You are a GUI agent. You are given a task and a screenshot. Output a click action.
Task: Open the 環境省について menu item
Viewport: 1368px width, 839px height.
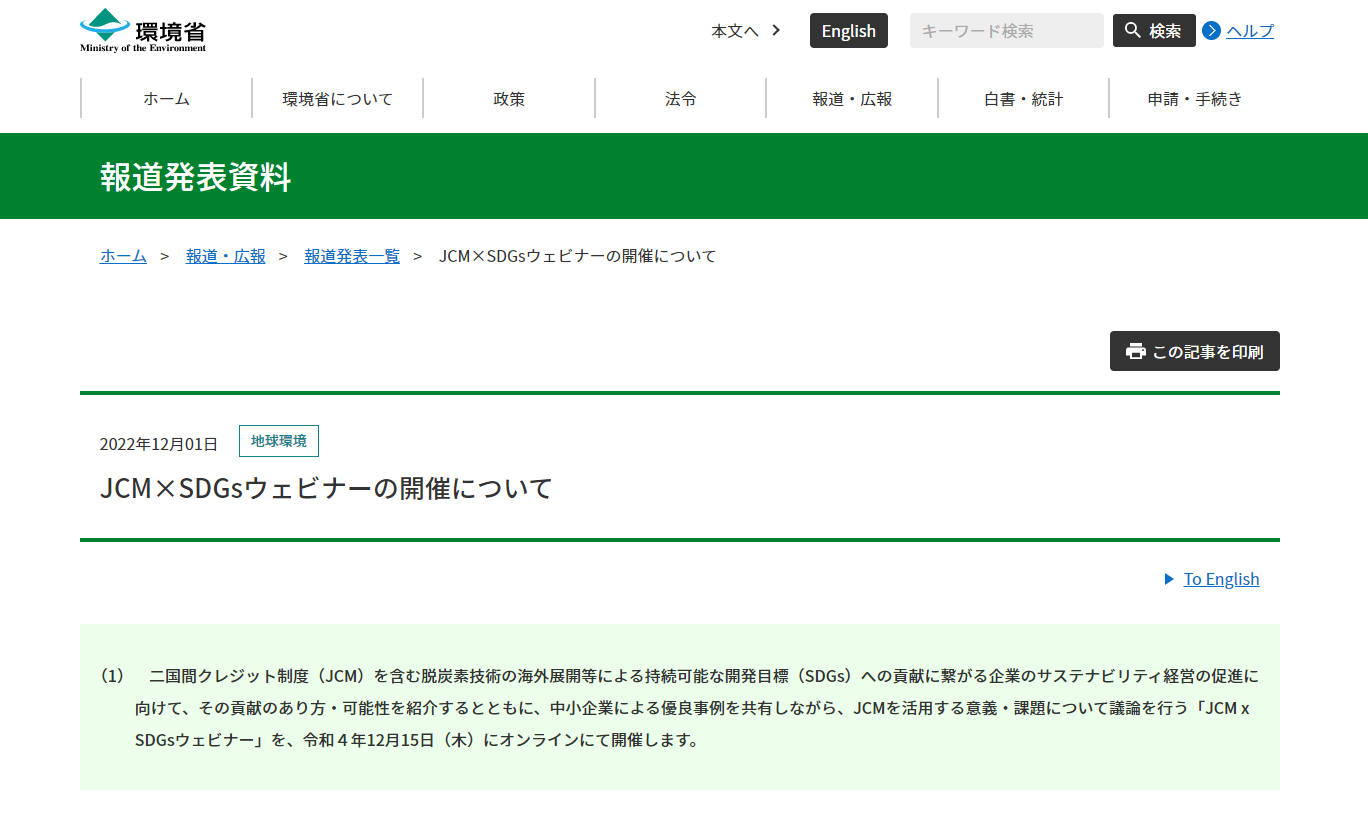pyautogui.click(x=337, y=99)
